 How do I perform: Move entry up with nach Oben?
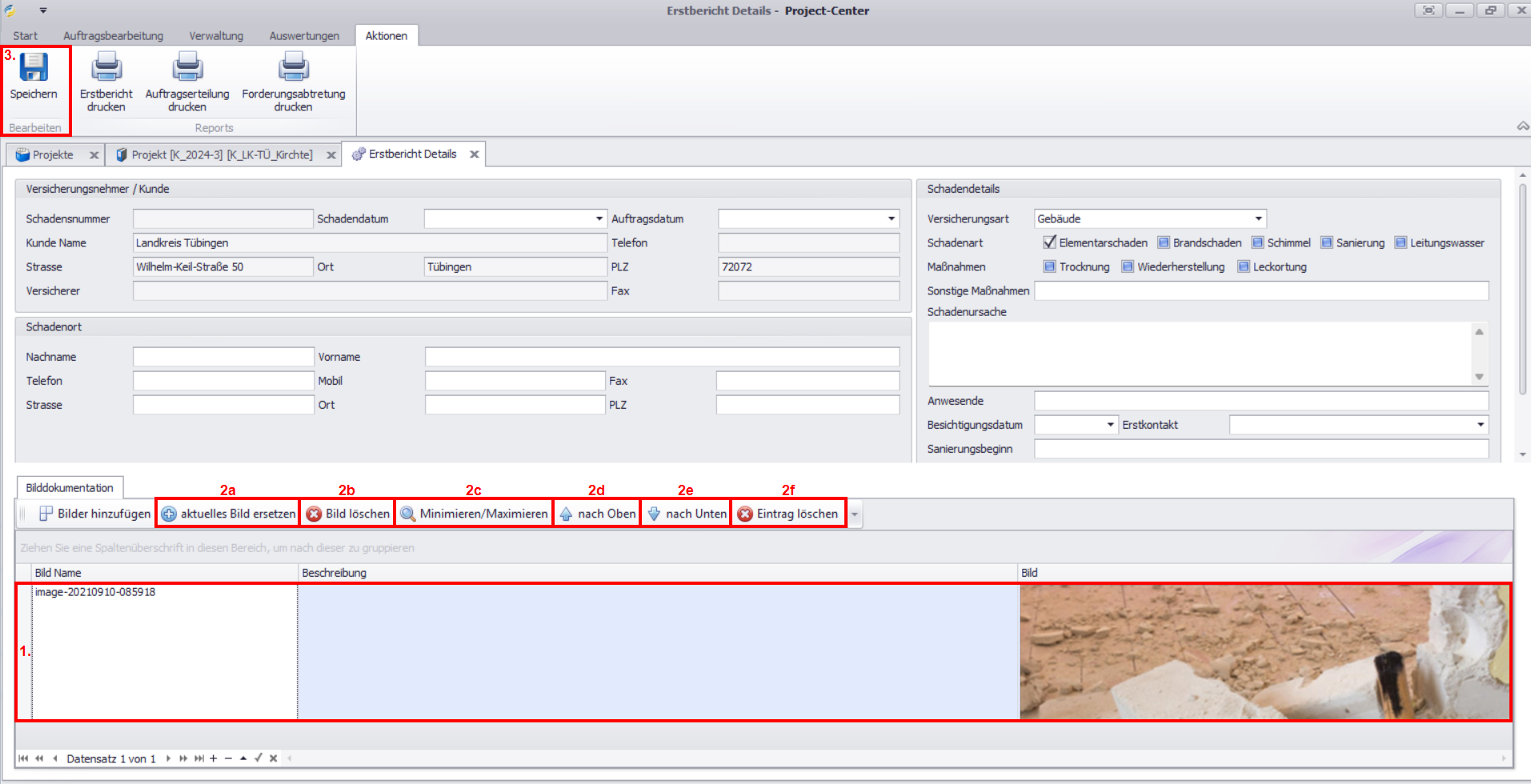click(x=597, y=514)
